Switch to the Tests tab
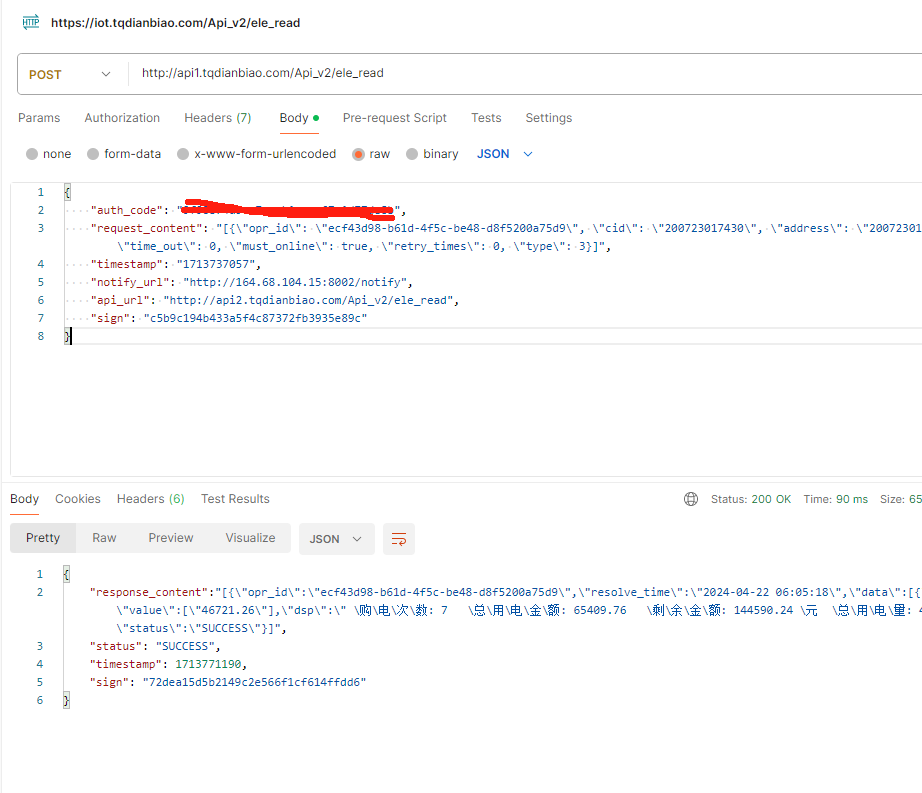This screenshot has width=922, height=793. pyautogui.click(x=486, y=118)
